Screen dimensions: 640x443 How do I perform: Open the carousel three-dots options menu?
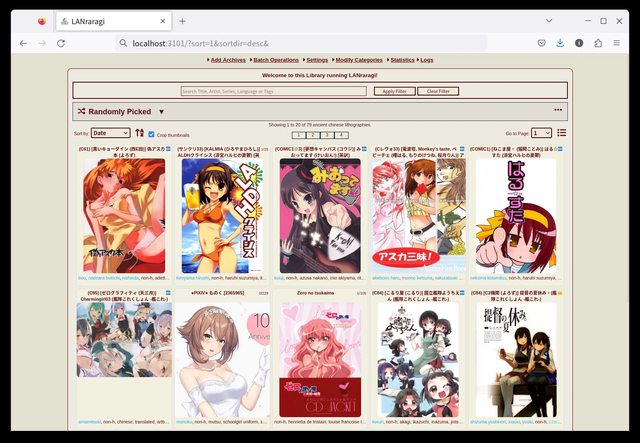[558, 111]
